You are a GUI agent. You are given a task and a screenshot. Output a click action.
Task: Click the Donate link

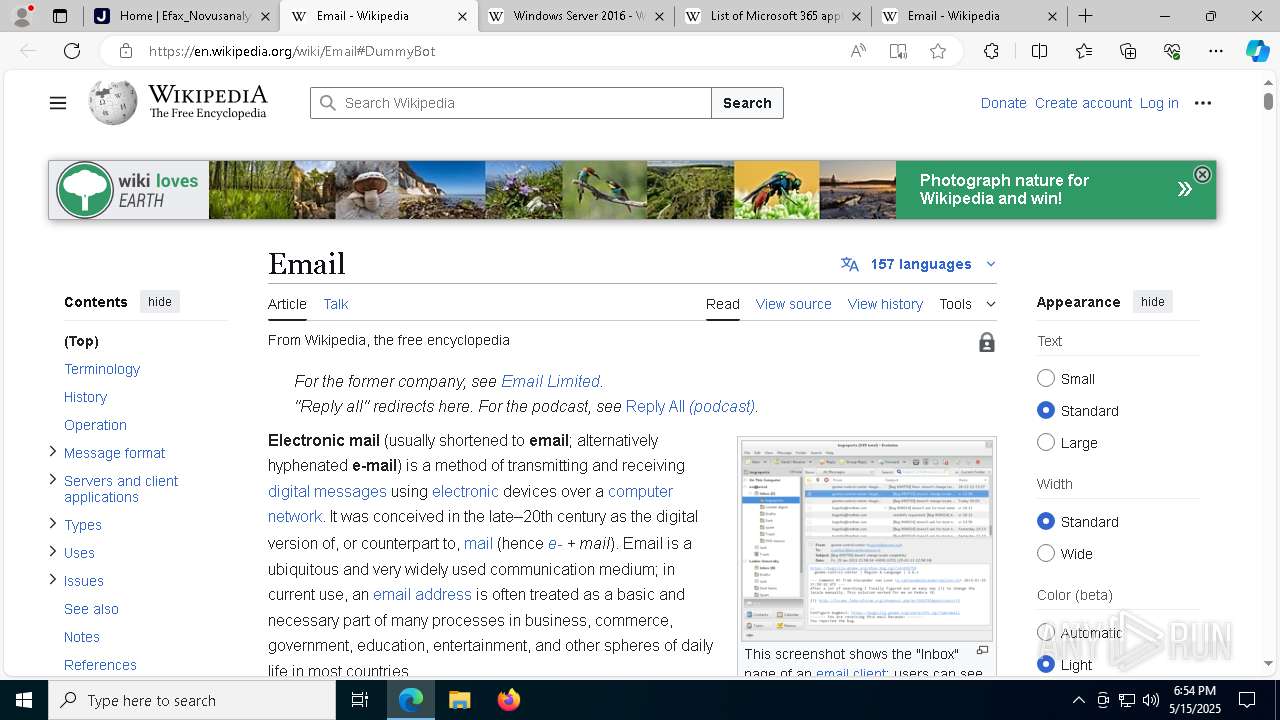click(x=1003, y=103)
